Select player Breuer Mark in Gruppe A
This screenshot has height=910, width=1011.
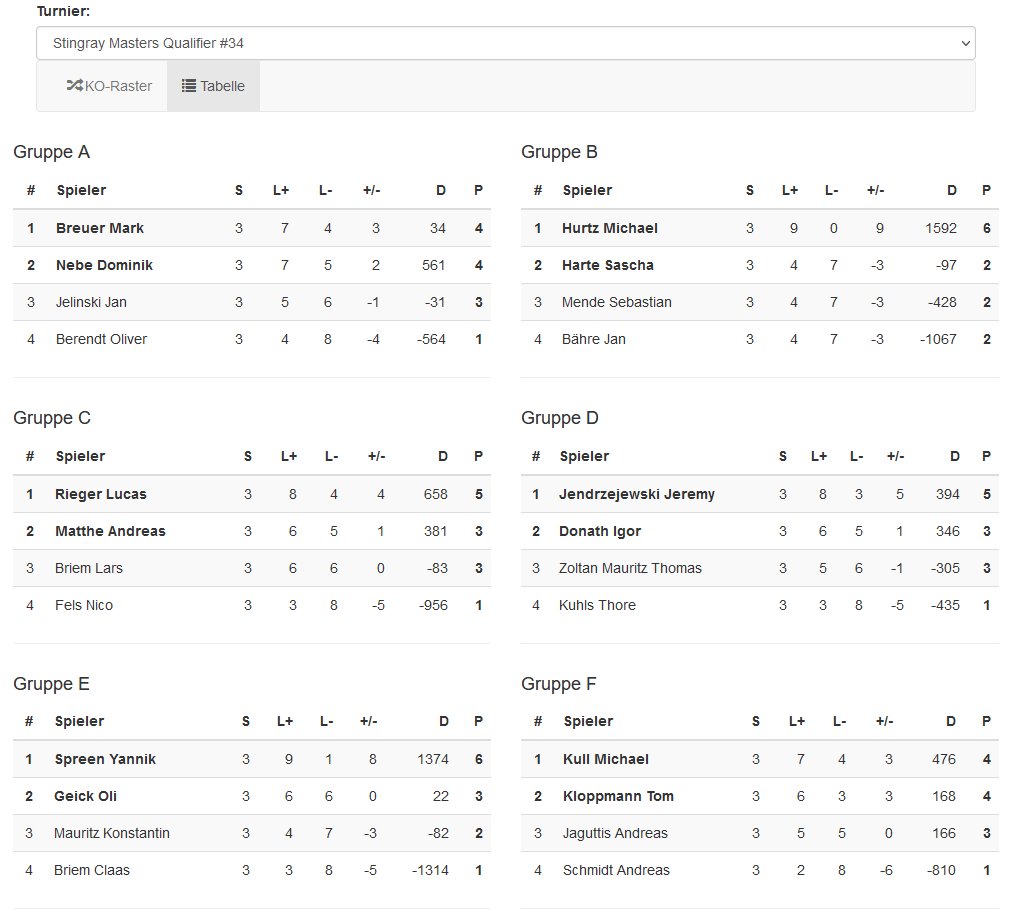100,228
